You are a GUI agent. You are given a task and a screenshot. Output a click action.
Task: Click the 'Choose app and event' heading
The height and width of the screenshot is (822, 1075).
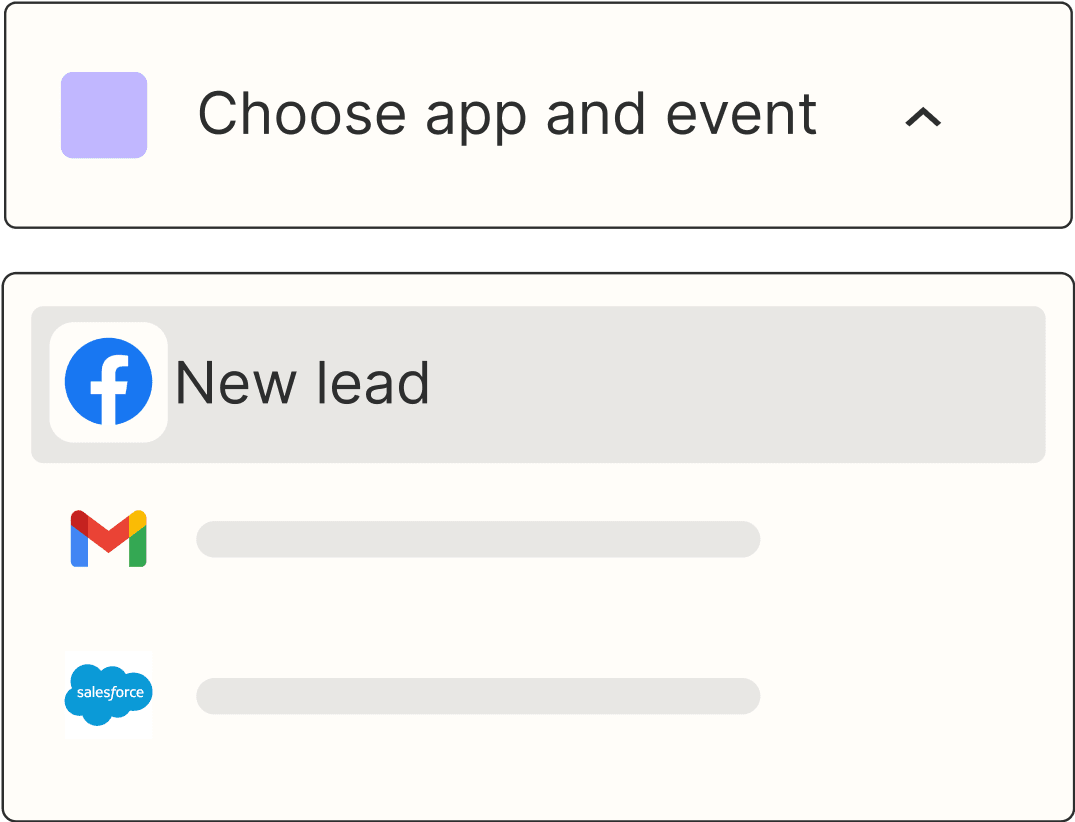[507, 114]
